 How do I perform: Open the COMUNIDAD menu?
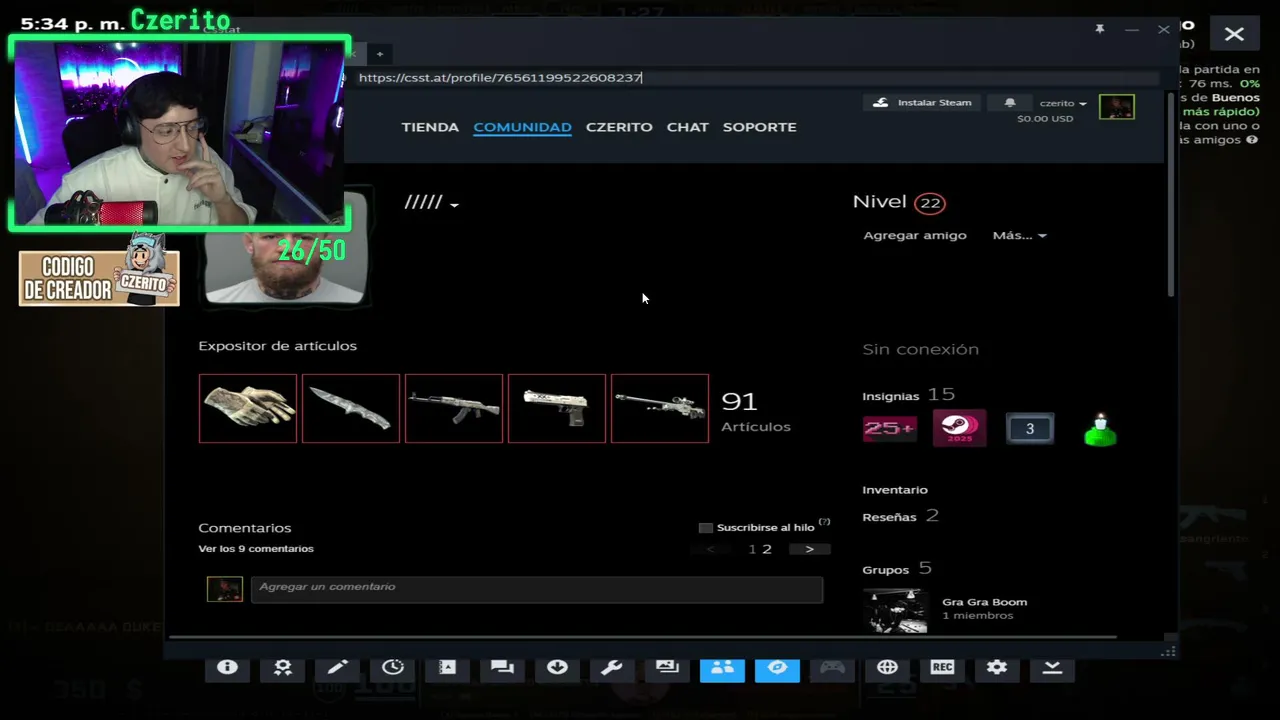tap(522, 127)
